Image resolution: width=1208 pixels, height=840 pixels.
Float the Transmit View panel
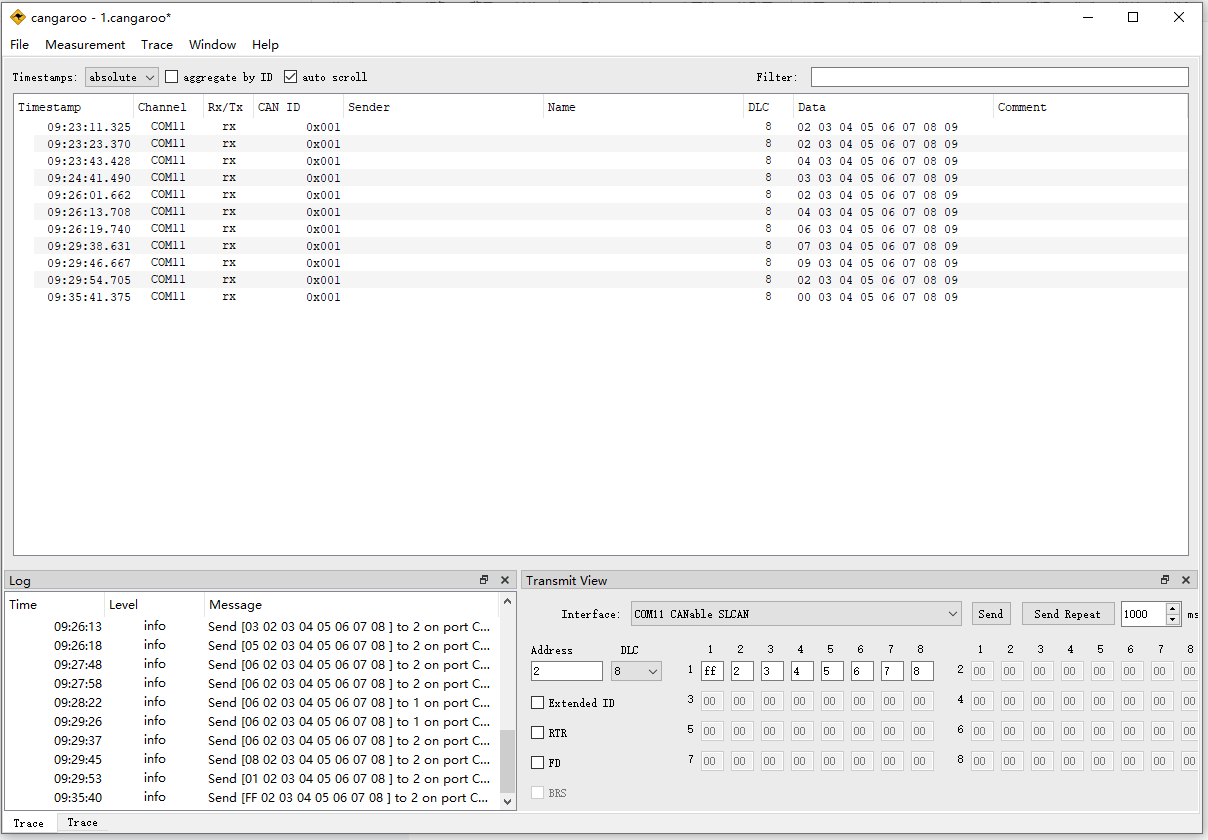pyautogui.click(x=1165, y=580)
